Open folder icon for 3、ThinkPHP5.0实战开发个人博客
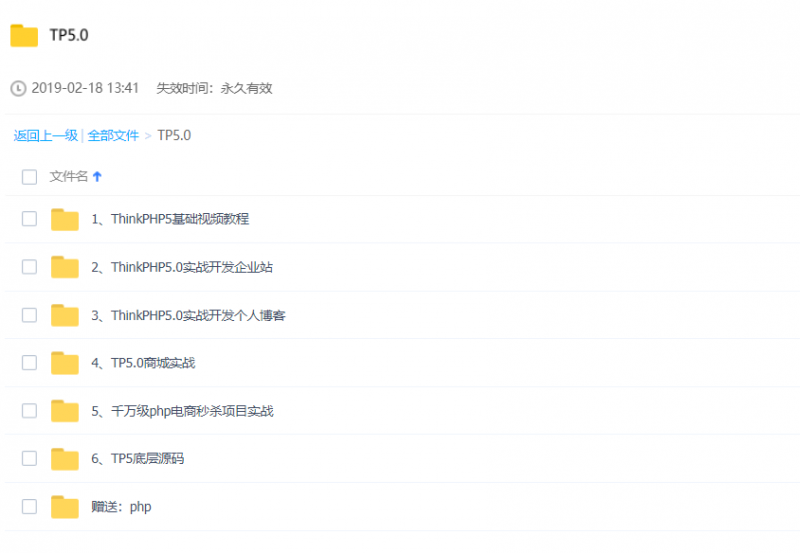The width and height of the screenshot is (800, 553). pyautogui.click(x=65, y=315)
